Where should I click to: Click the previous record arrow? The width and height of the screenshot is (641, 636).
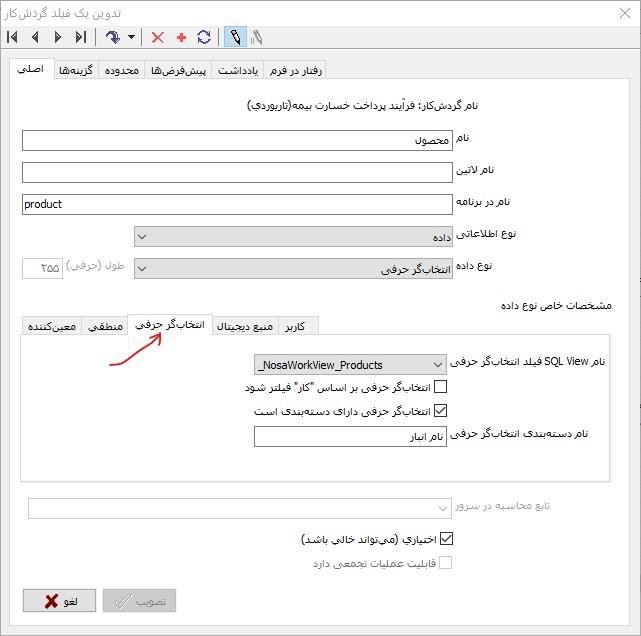pos(35,37)
